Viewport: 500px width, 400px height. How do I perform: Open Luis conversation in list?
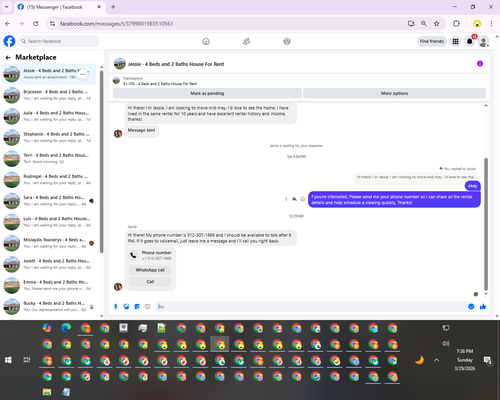[x=49, y=222]
